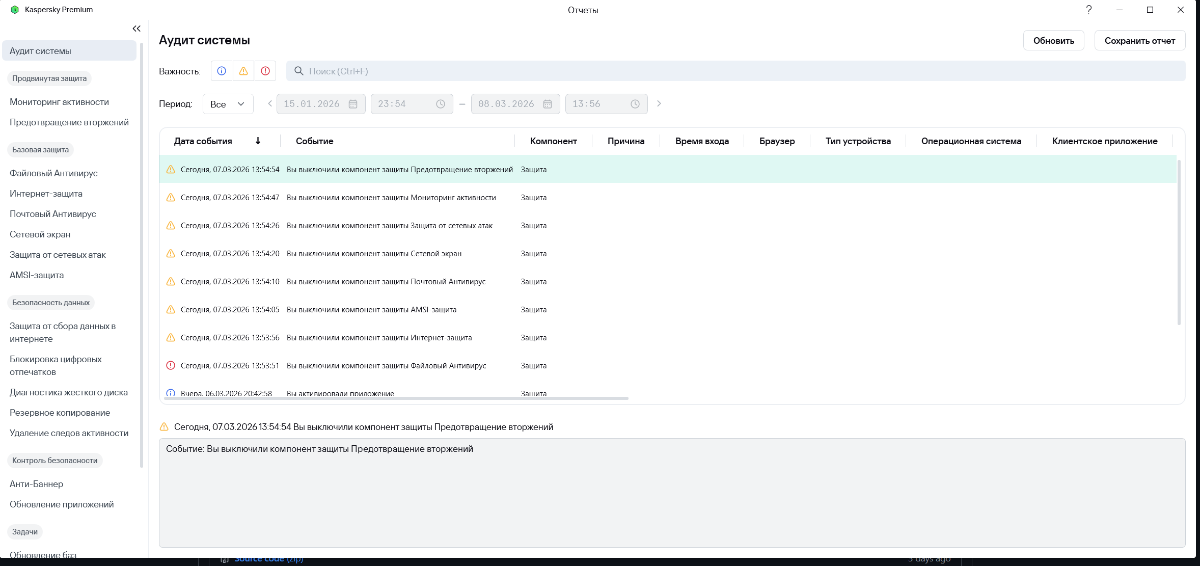1200x566 pixels.
Task: Click the Операционная система column header
Action: point(971,141)
